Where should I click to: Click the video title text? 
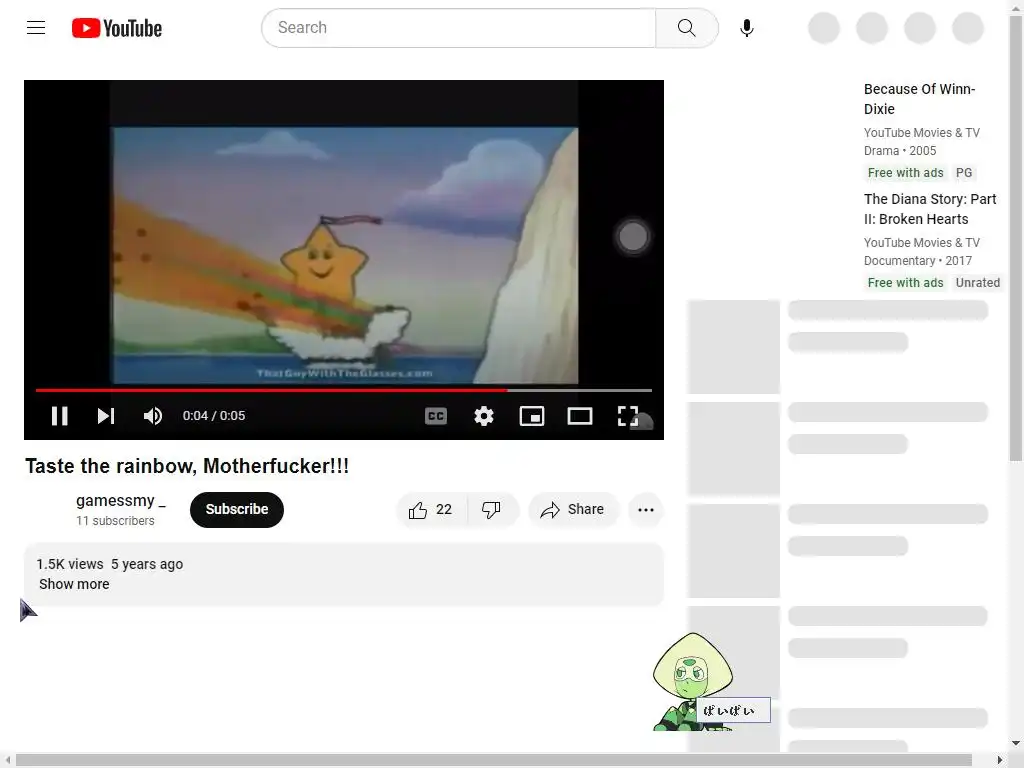pos(187,466)
